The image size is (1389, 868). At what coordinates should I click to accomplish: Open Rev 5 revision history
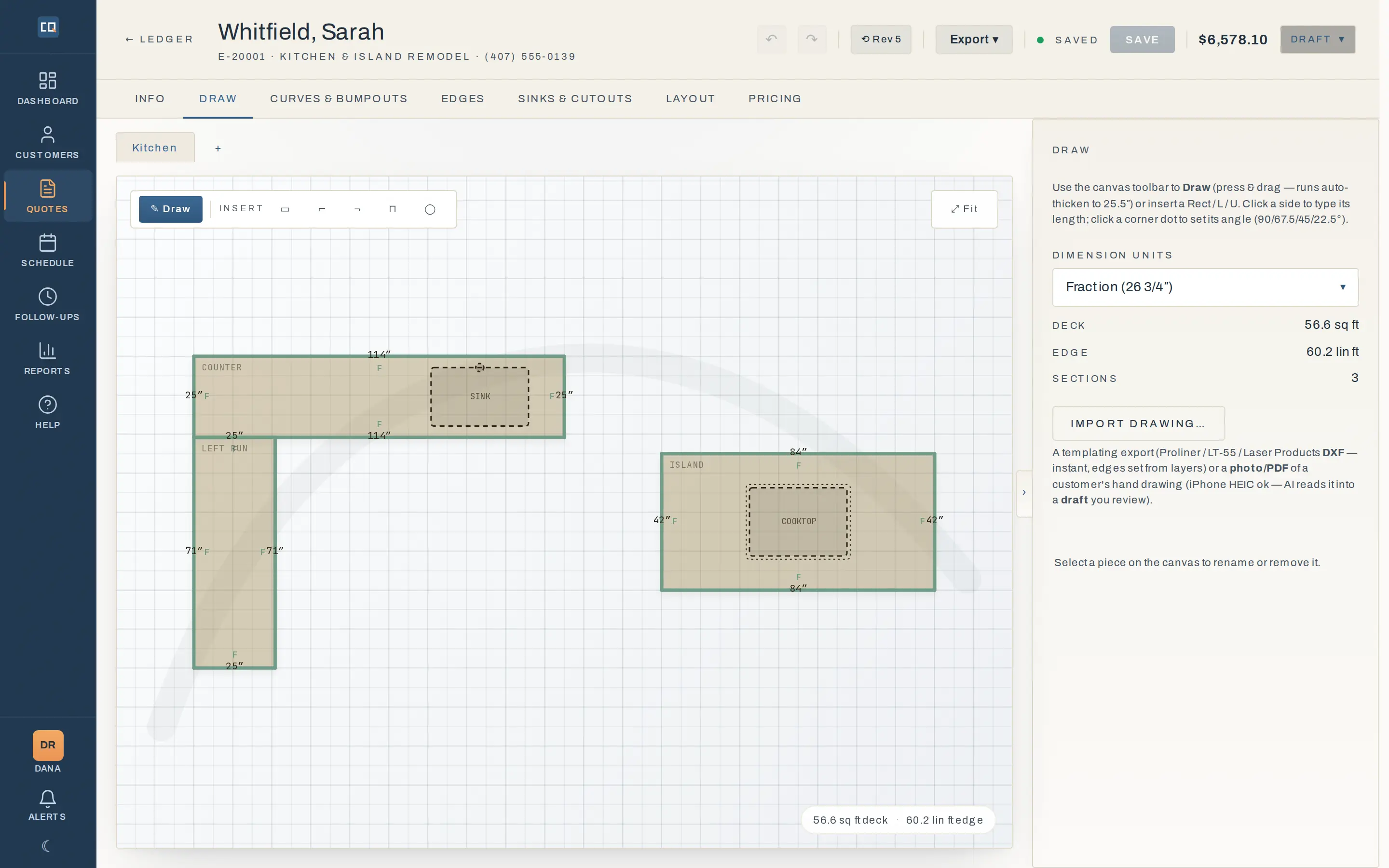pyautogui.click(x=881, y=39)
